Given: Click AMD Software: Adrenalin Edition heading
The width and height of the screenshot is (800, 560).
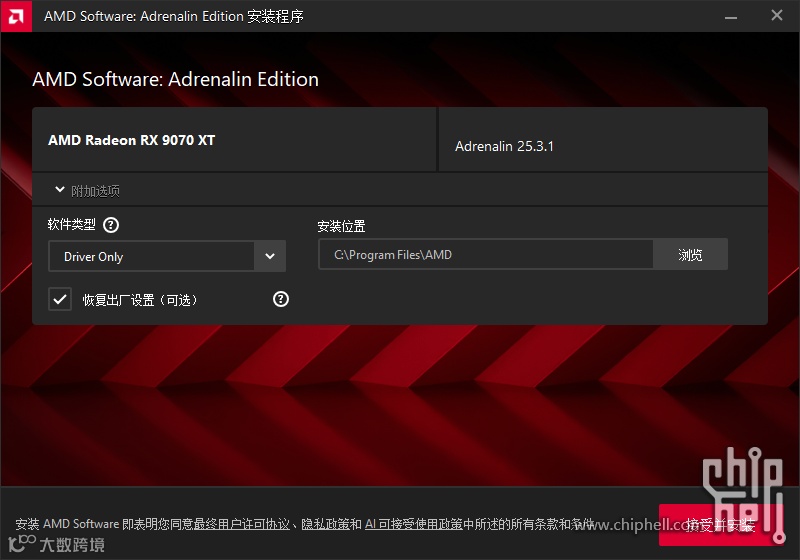Looking at the screenshot, I should (x=176, y=80).
